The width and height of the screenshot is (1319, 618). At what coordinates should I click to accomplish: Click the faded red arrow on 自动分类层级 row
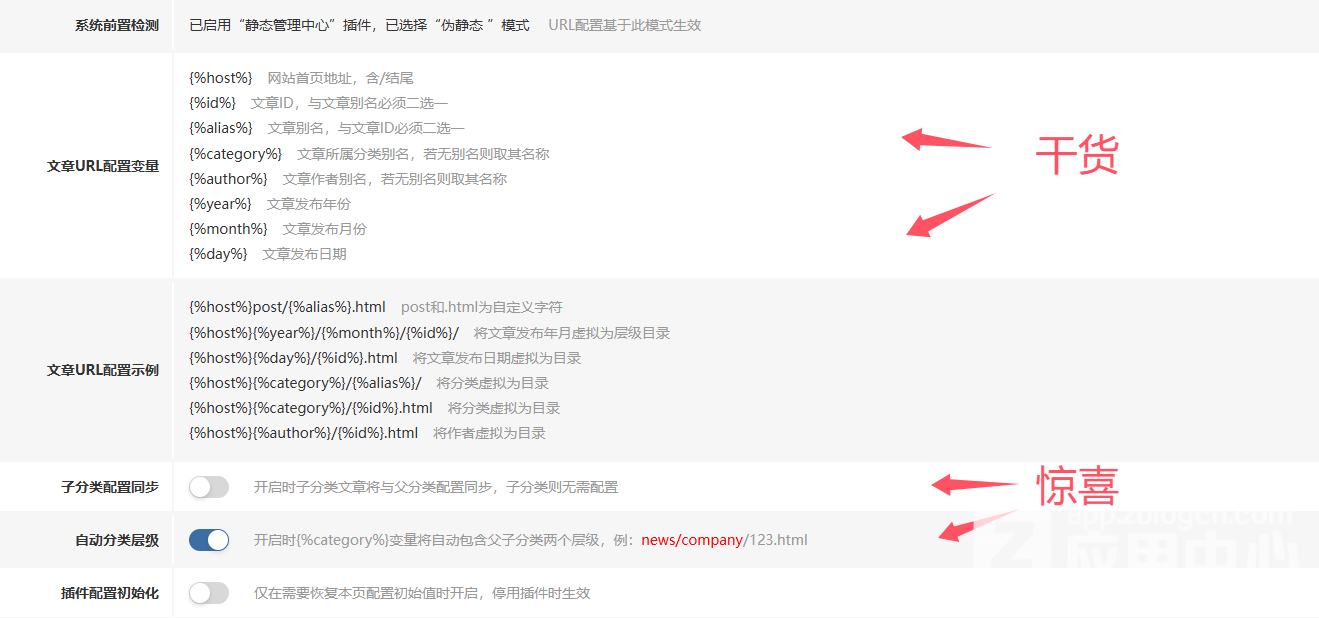pos(978,526)
